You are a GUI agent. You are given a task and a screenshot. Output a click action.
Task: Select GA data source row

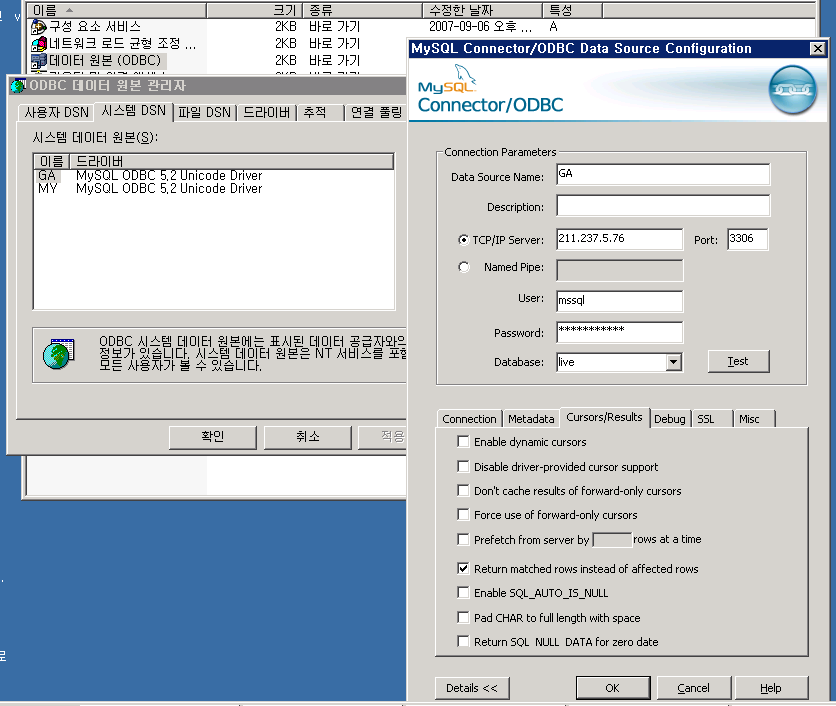pyautogui.click(x=214, y=175)
